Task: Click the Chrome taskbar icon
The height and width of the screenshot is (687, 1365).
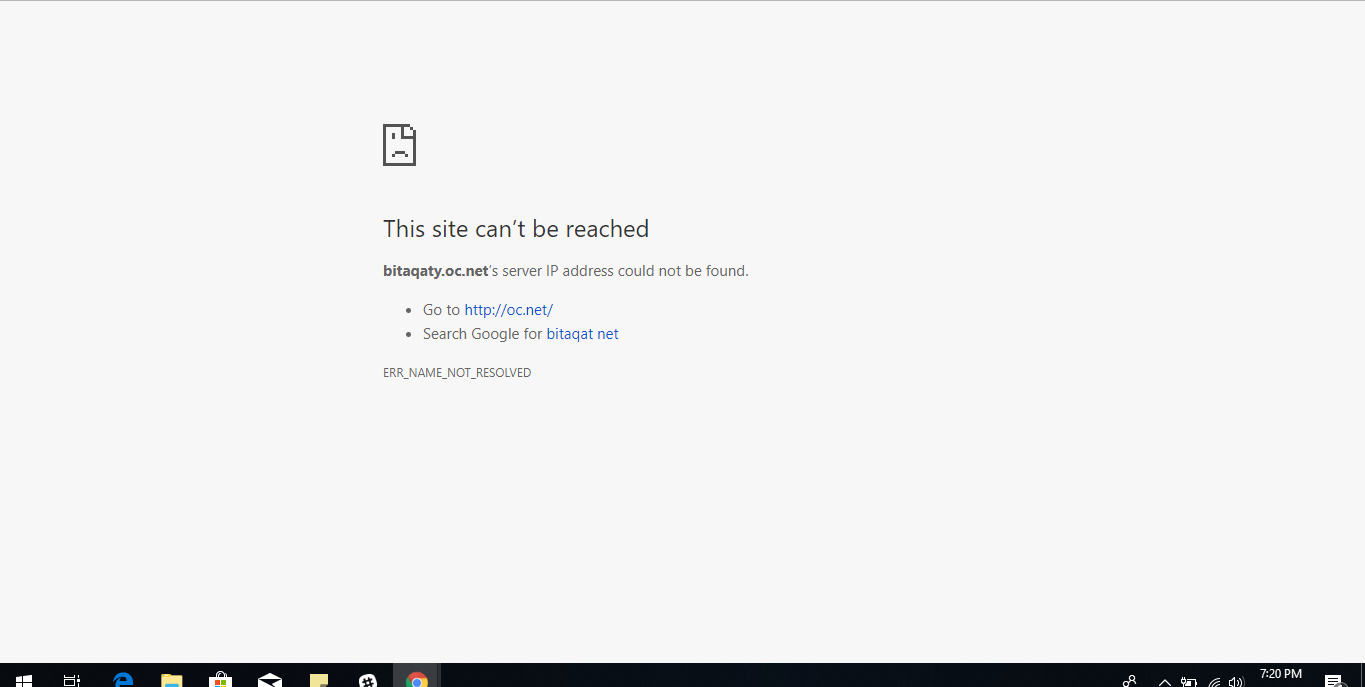Action: tap(417, 679)
